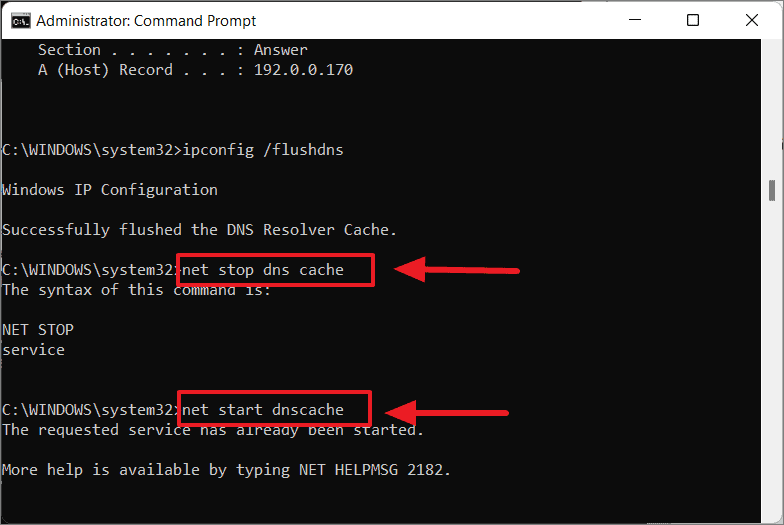Viewport: 784px width, 525px height.
Task: Click 'The syntax of this command is' line
Action: coord(136,290)
